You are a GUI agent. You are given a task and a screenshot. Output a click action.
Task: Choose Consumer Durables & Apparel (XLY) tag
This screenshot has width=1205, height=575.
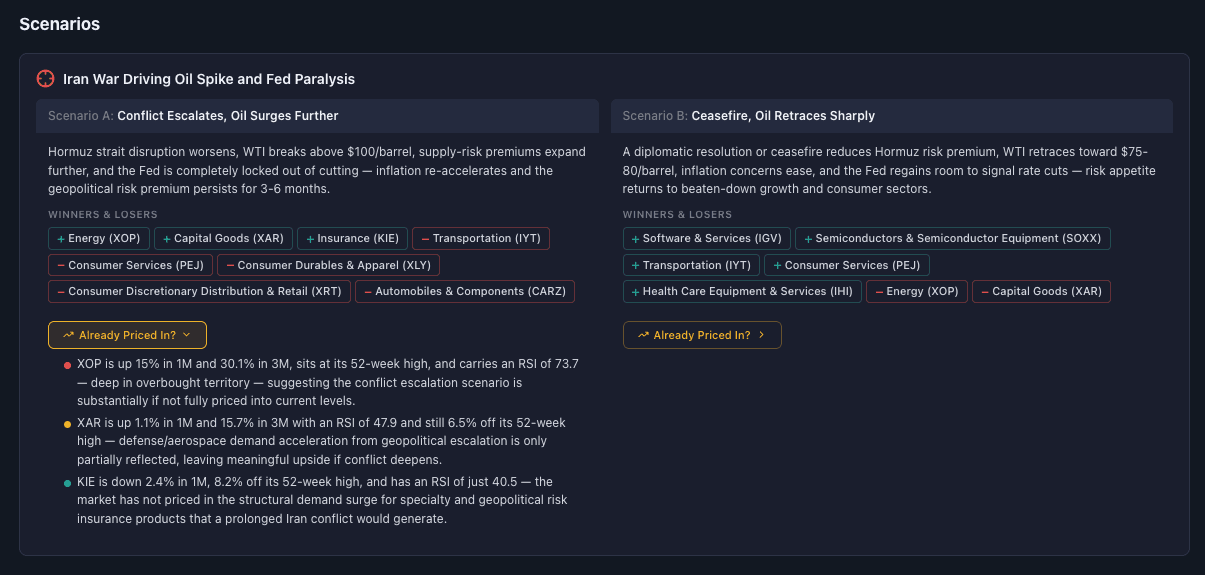tap(328, 265)
